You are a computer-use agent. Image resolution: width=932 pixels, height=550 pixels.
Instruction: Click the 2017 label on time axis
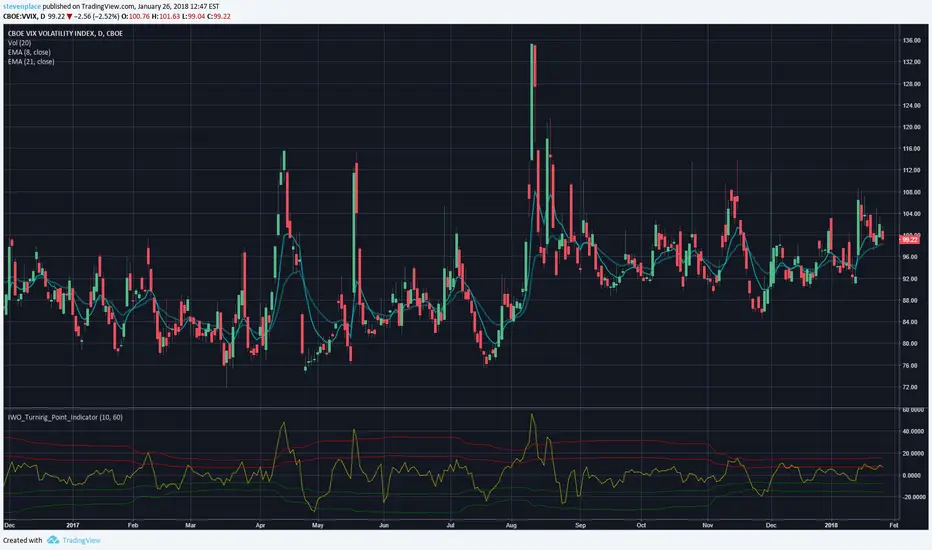73,525
